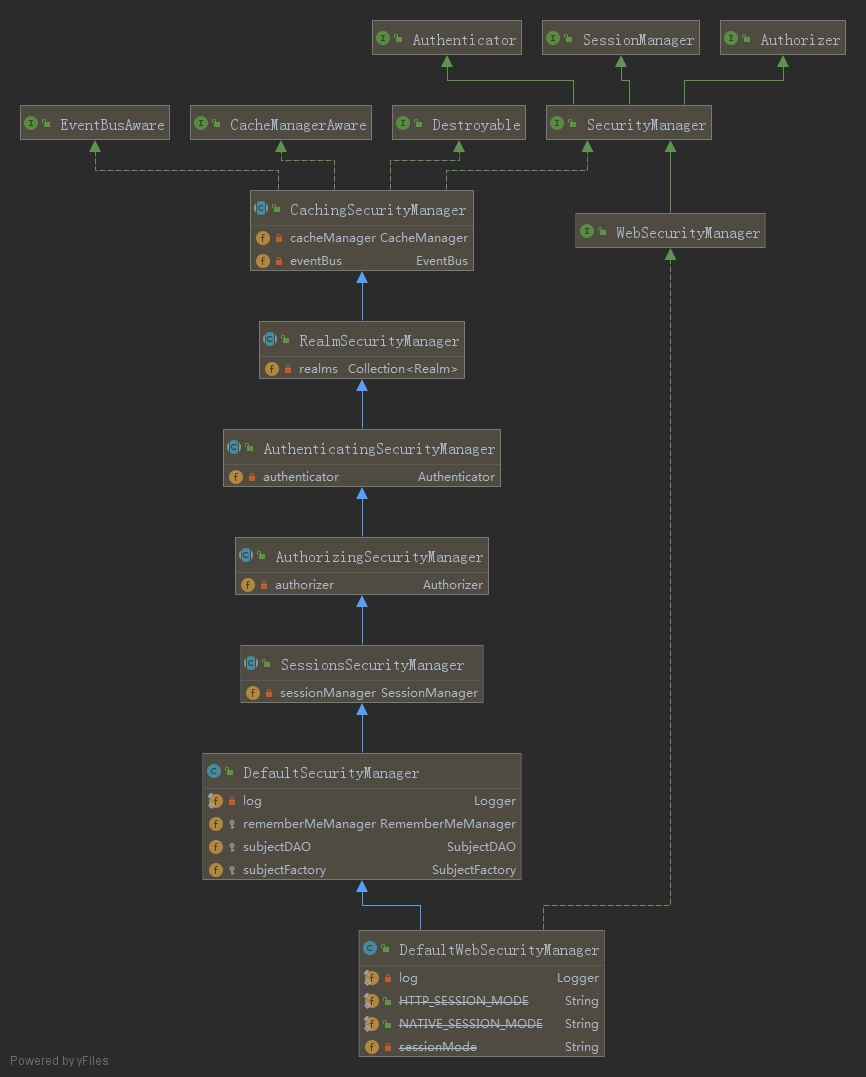Click the Authorizer interface icon
The image size is (866, 1077).
click(731, 38)
